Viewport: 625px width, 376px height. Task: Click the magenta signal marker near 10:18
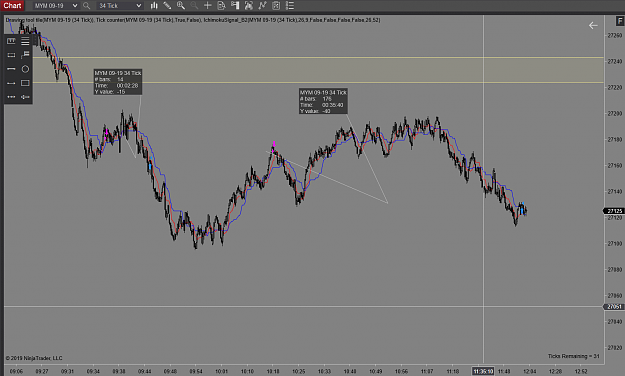coord(274,144)
